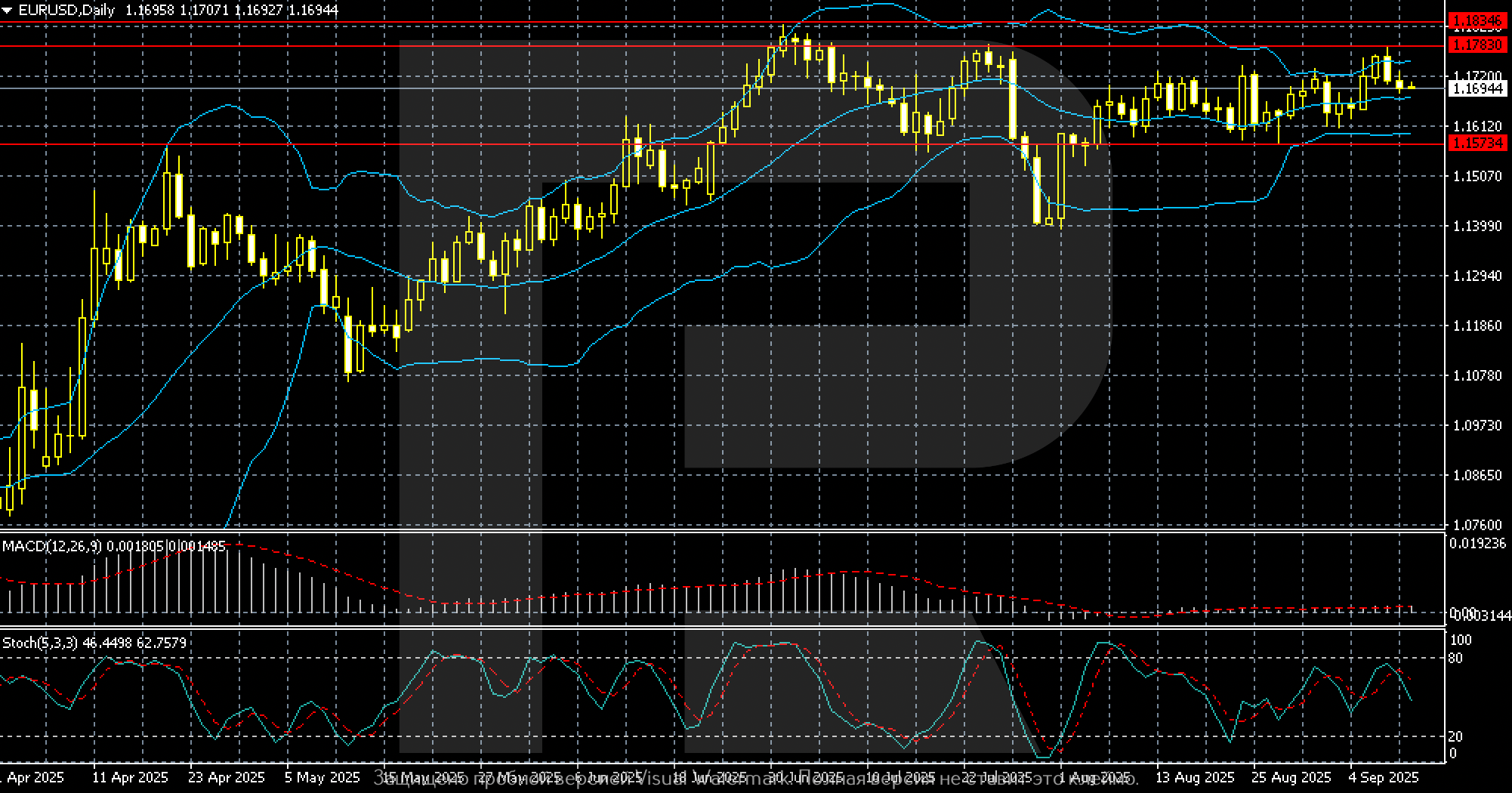Select the red 1.15734 price label

(x=1477, y=143)
